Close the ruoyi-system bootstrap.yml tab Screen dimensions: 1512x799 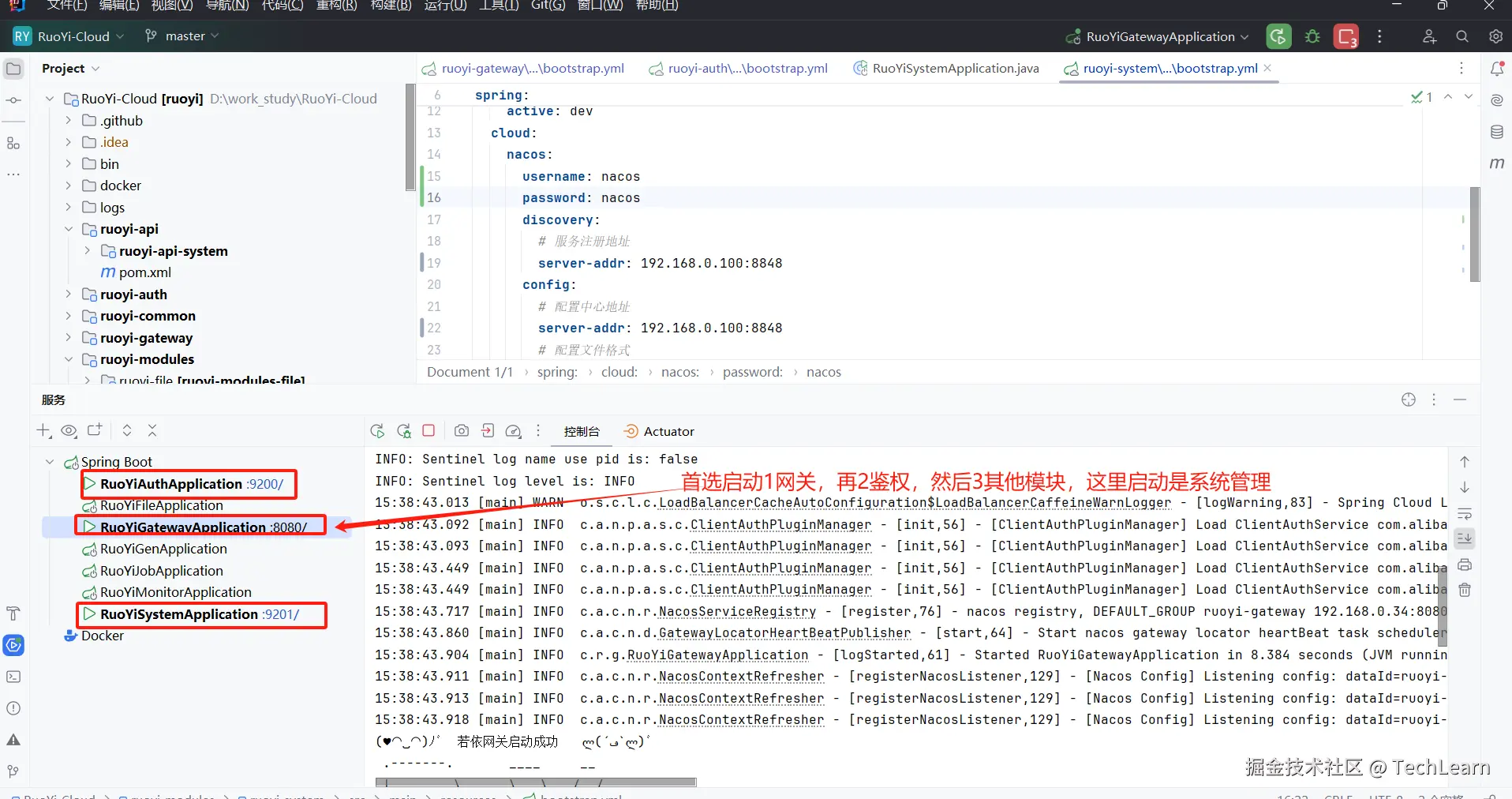click(1267, 68)
